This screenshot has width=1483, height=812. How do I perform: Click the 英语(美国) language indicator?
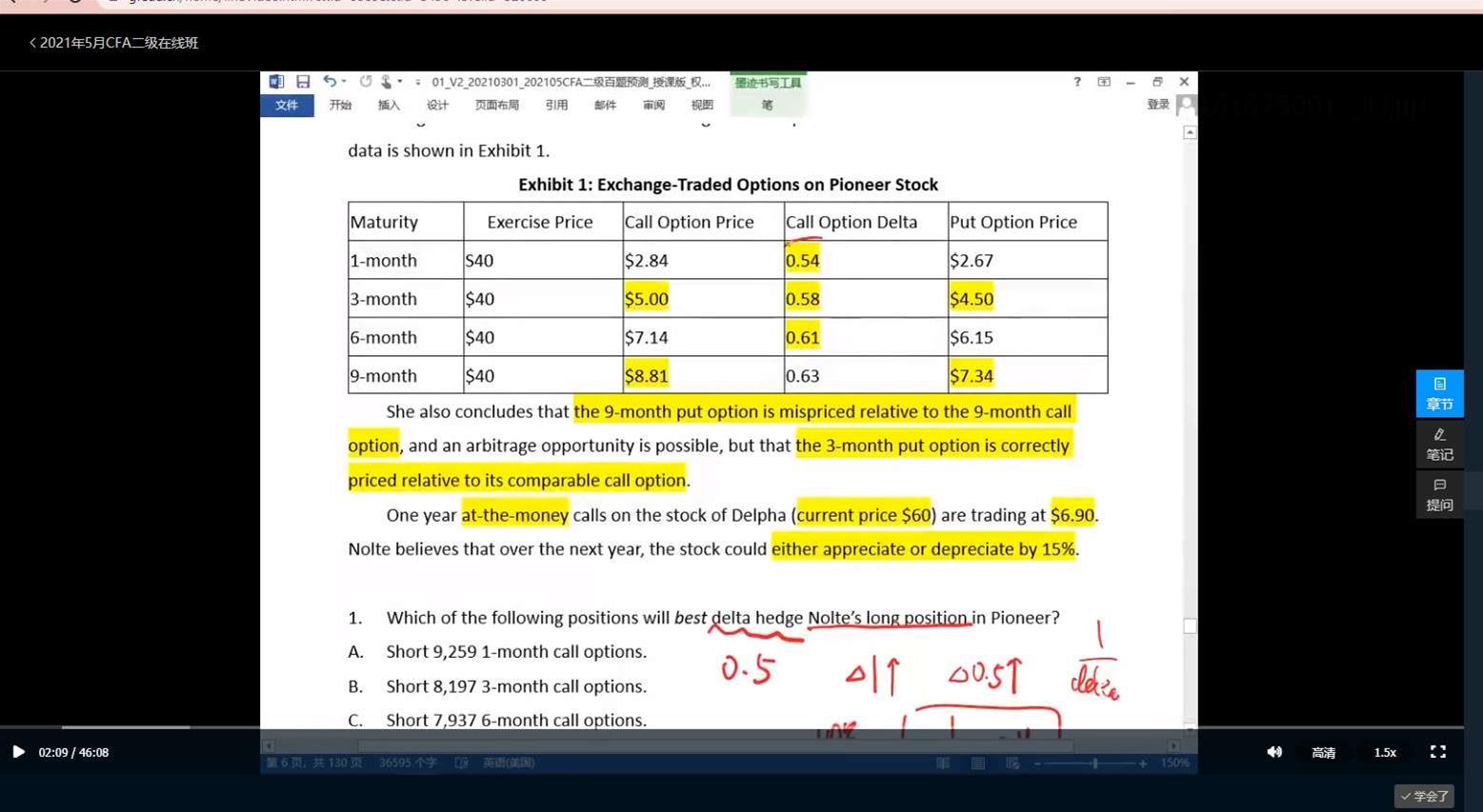click(x=509, y=762)
